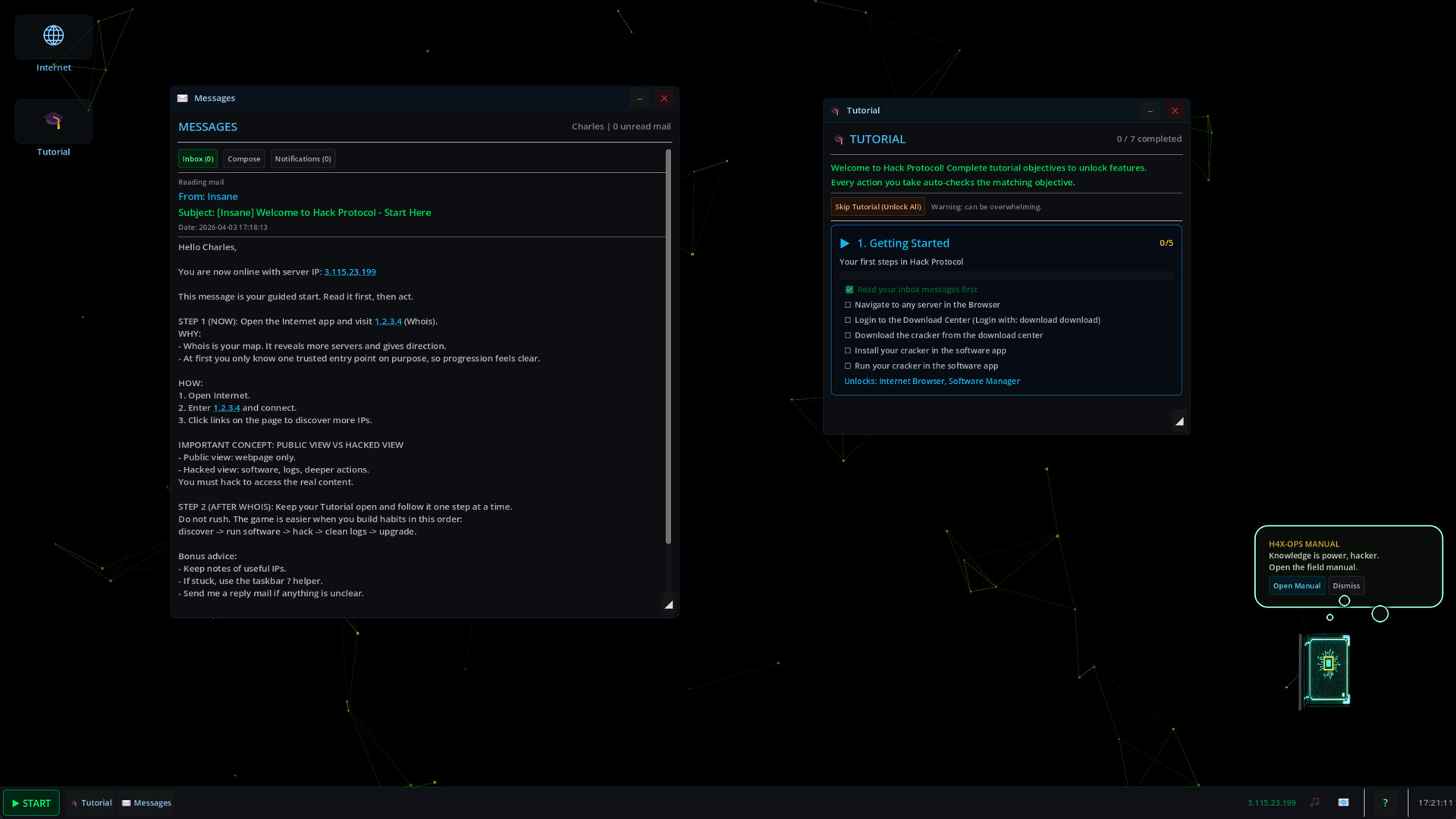Viewport: 1456px width, 819px height.
Task: Click Skip Tutorial (Unlock All) button
Action: coord(877,207)
